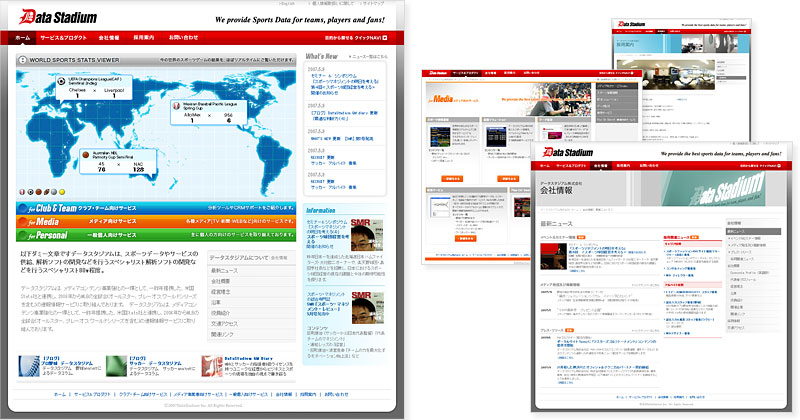Select 関連リンク in the データスタジアムについて menu

252,334
